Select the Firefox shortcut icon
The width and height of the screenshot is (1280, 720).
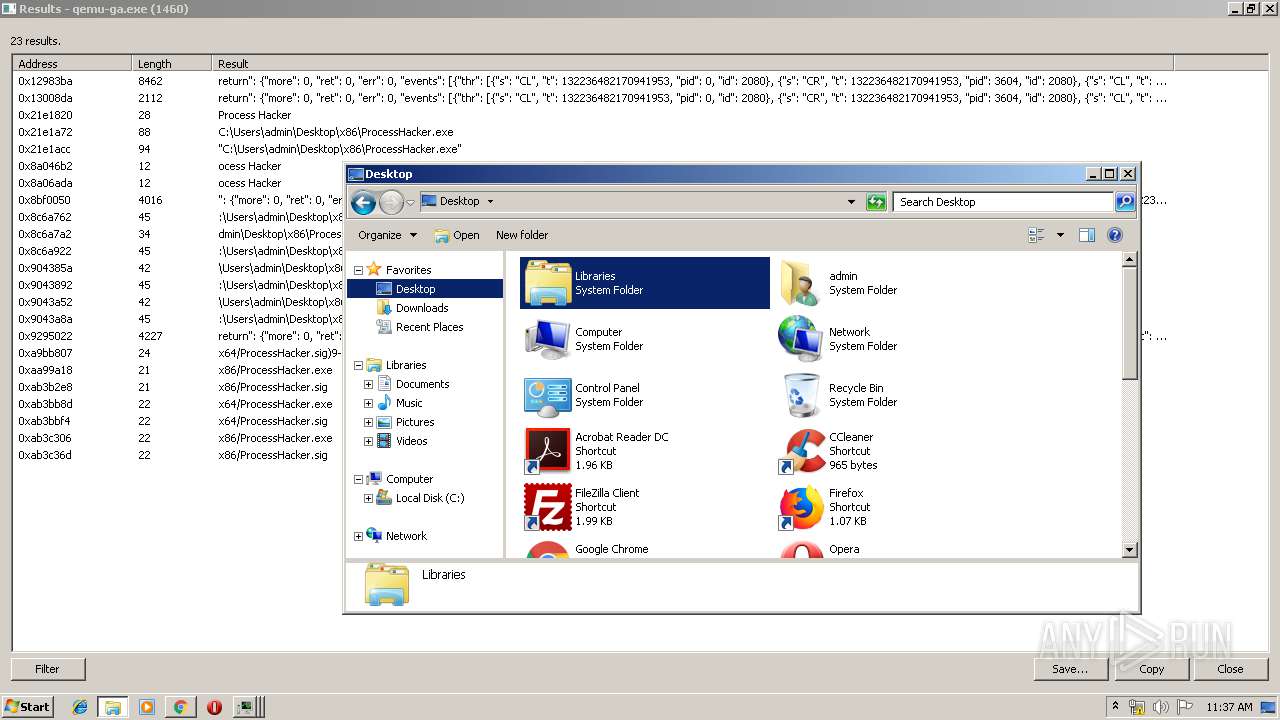pyautogui.click(x=801, y=507)
